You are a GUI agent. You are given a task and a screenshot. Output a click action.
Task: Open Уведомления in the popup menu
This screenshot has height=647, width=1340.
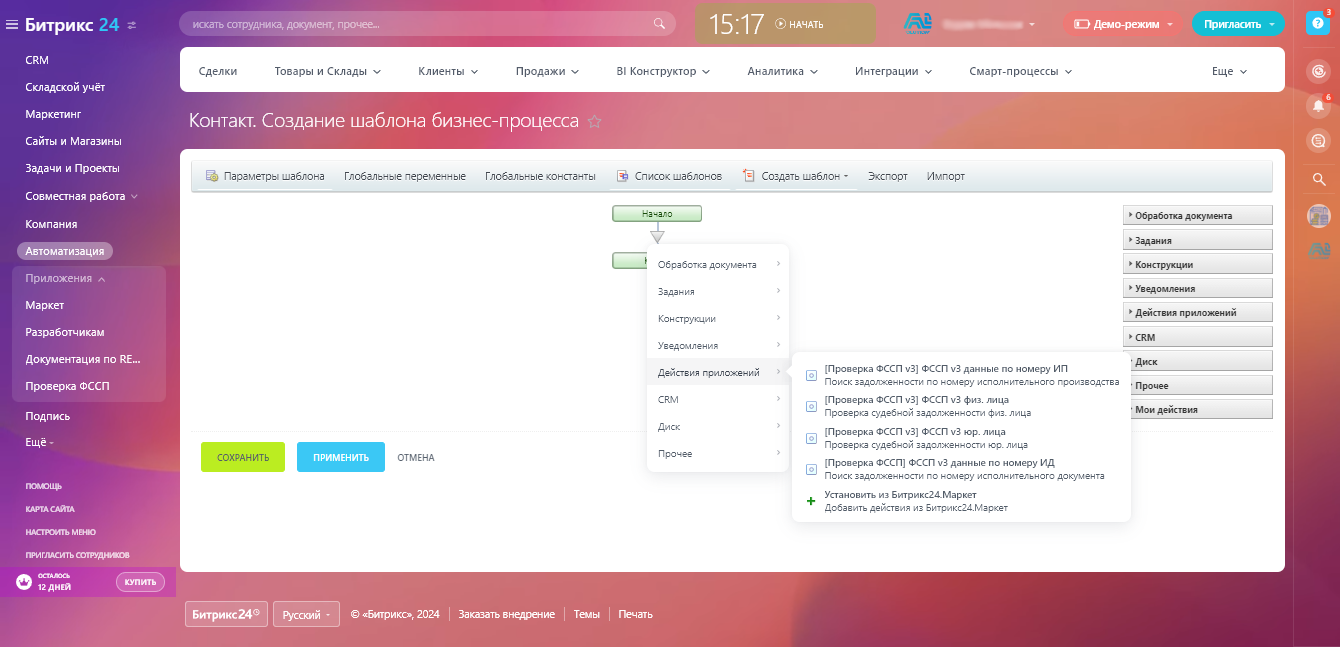[x=717, y=345]
